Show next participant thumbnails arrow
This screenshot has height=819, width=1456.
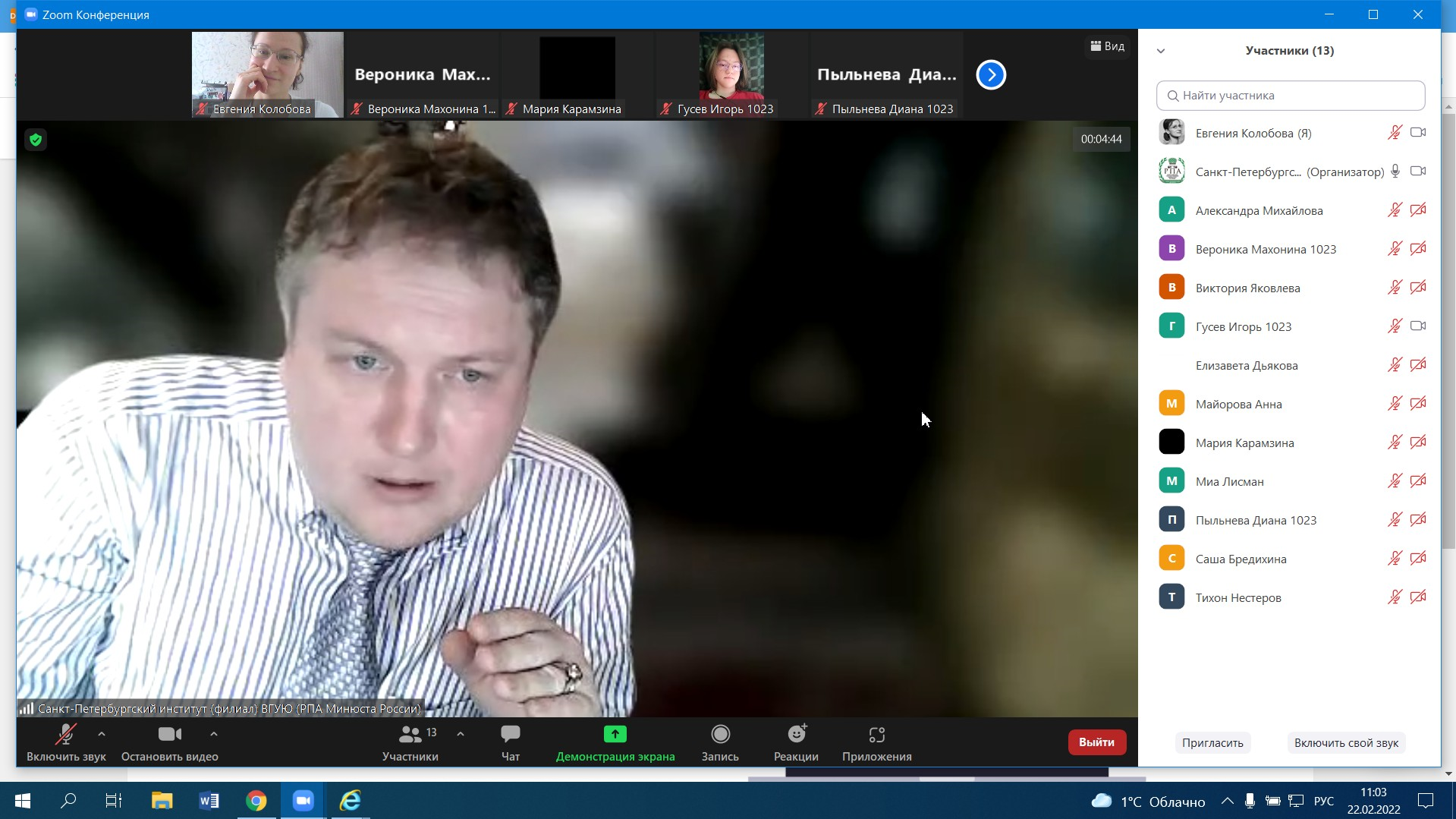tap(991, 75)
